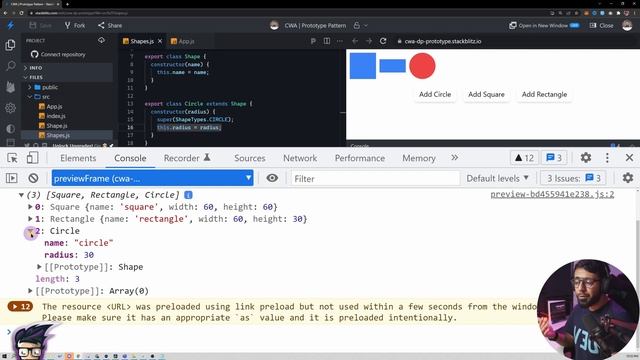Click the 3 Issues link

pos(573,178)
